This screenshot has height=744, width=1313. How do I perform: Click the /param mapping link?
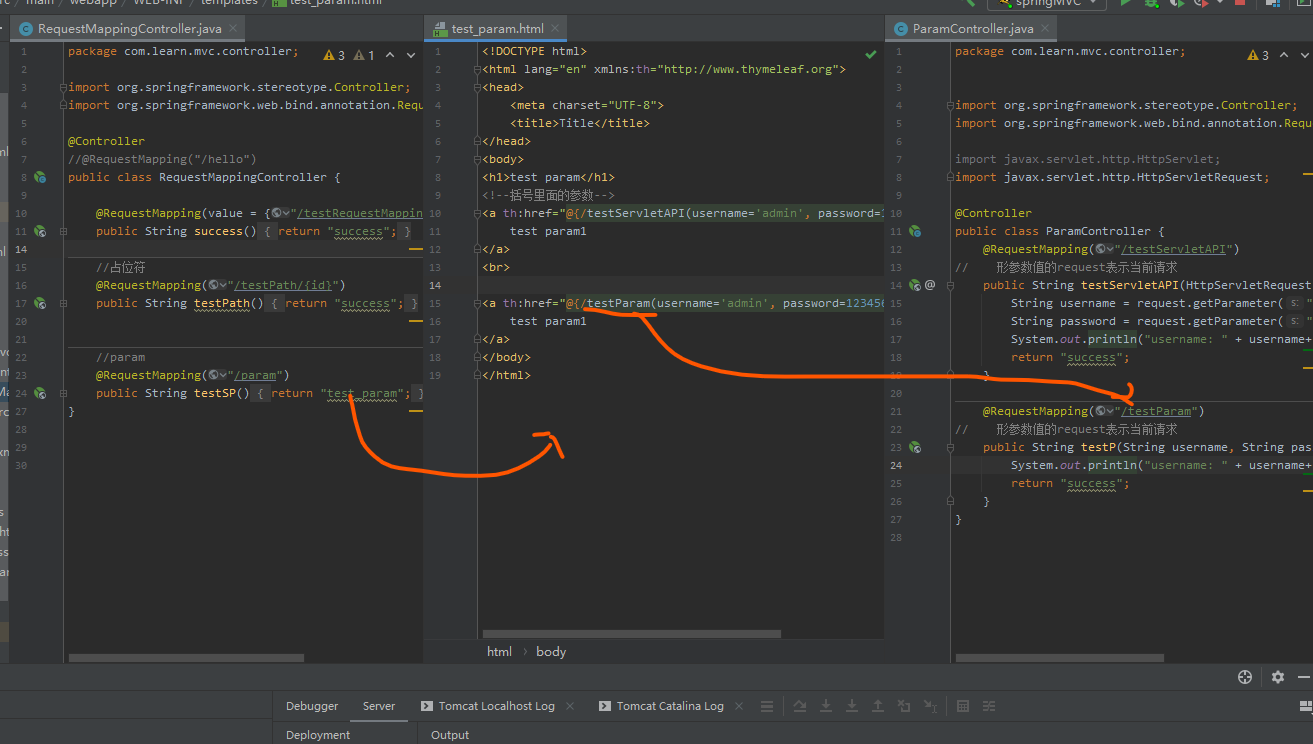click(x=255, y=375)
